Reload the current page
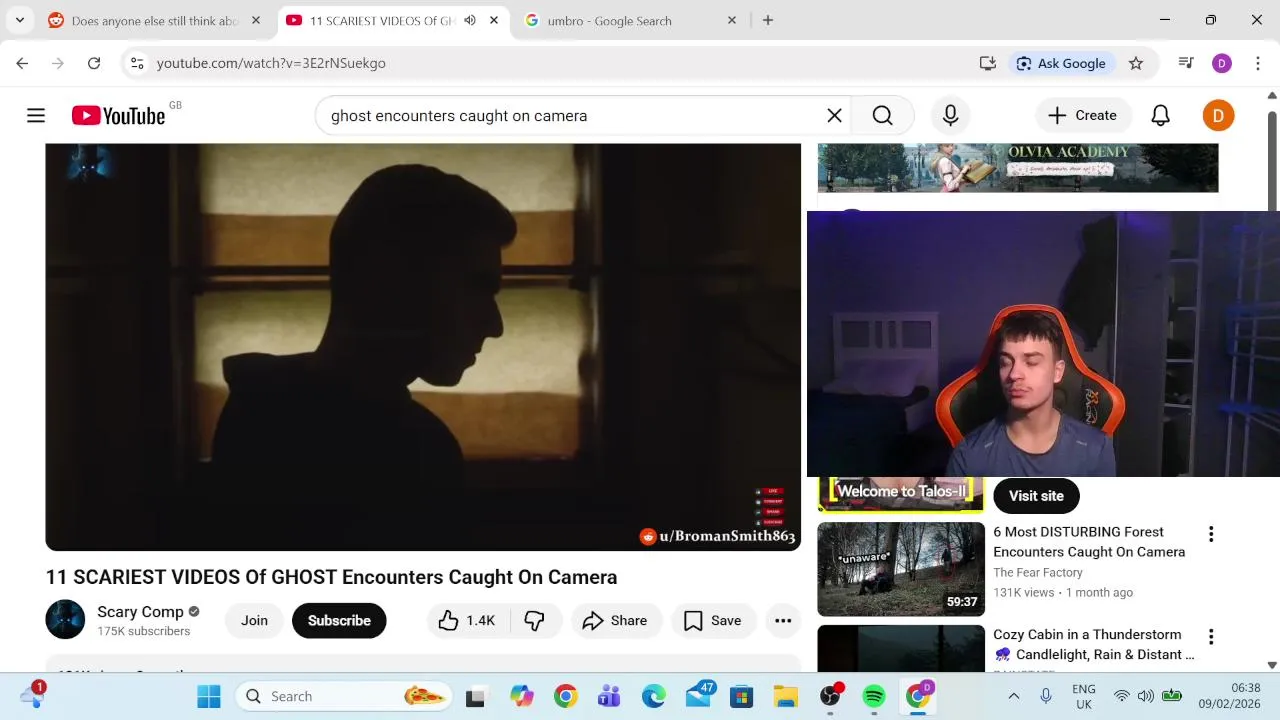Image resolution: width=1280 pixels, height=720 pixels. [x=93, y=63]
